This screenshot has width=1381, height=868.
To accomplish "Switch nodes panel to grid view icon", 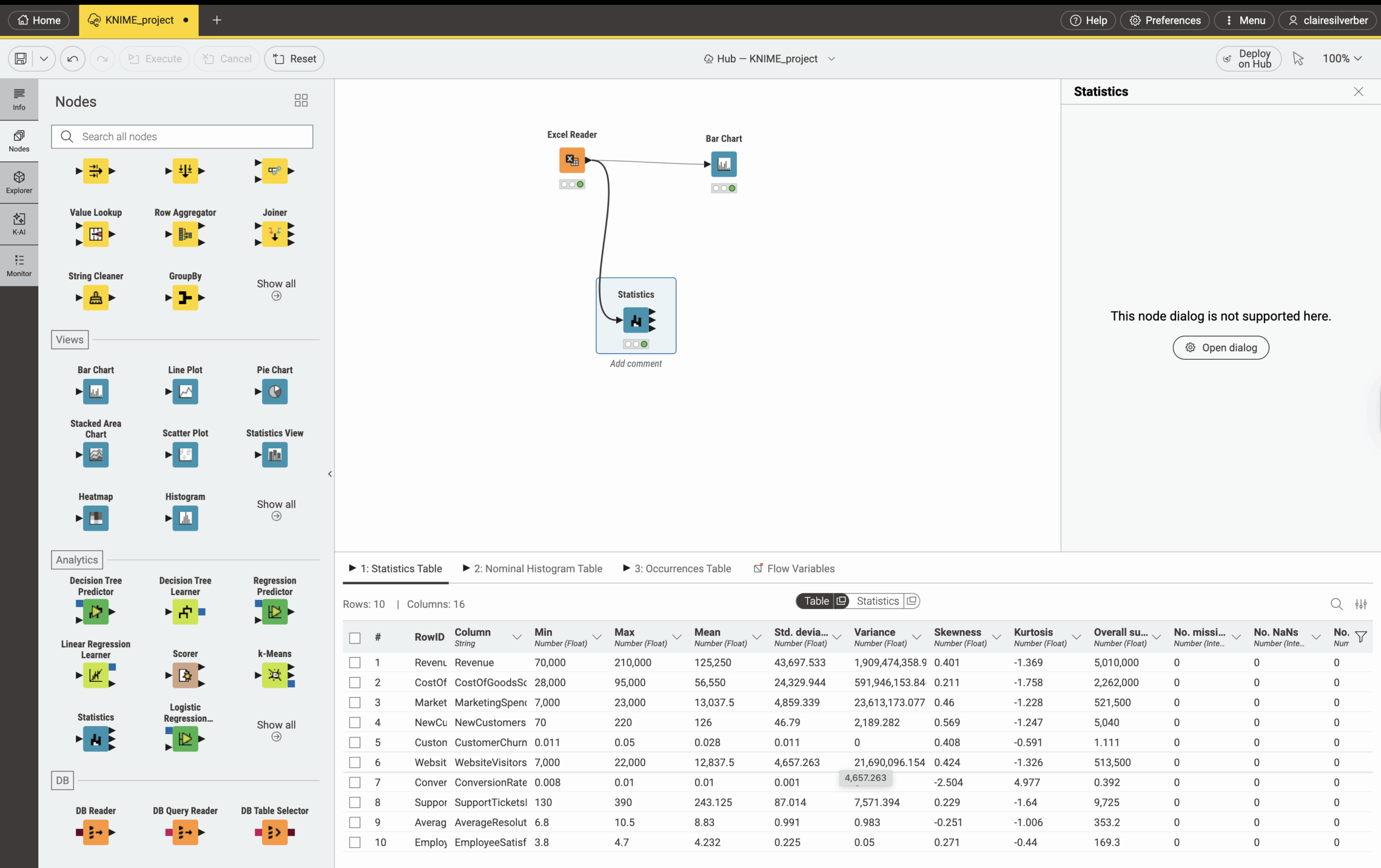I will tap(301, 101).
